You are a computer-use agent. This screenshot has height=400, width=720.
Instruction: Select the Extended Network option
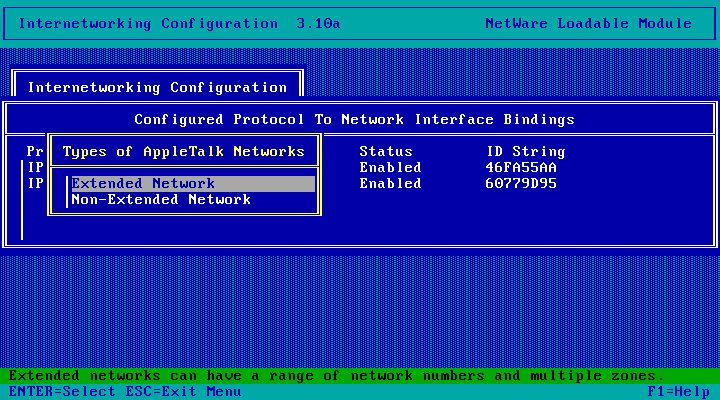pos(193,184)
